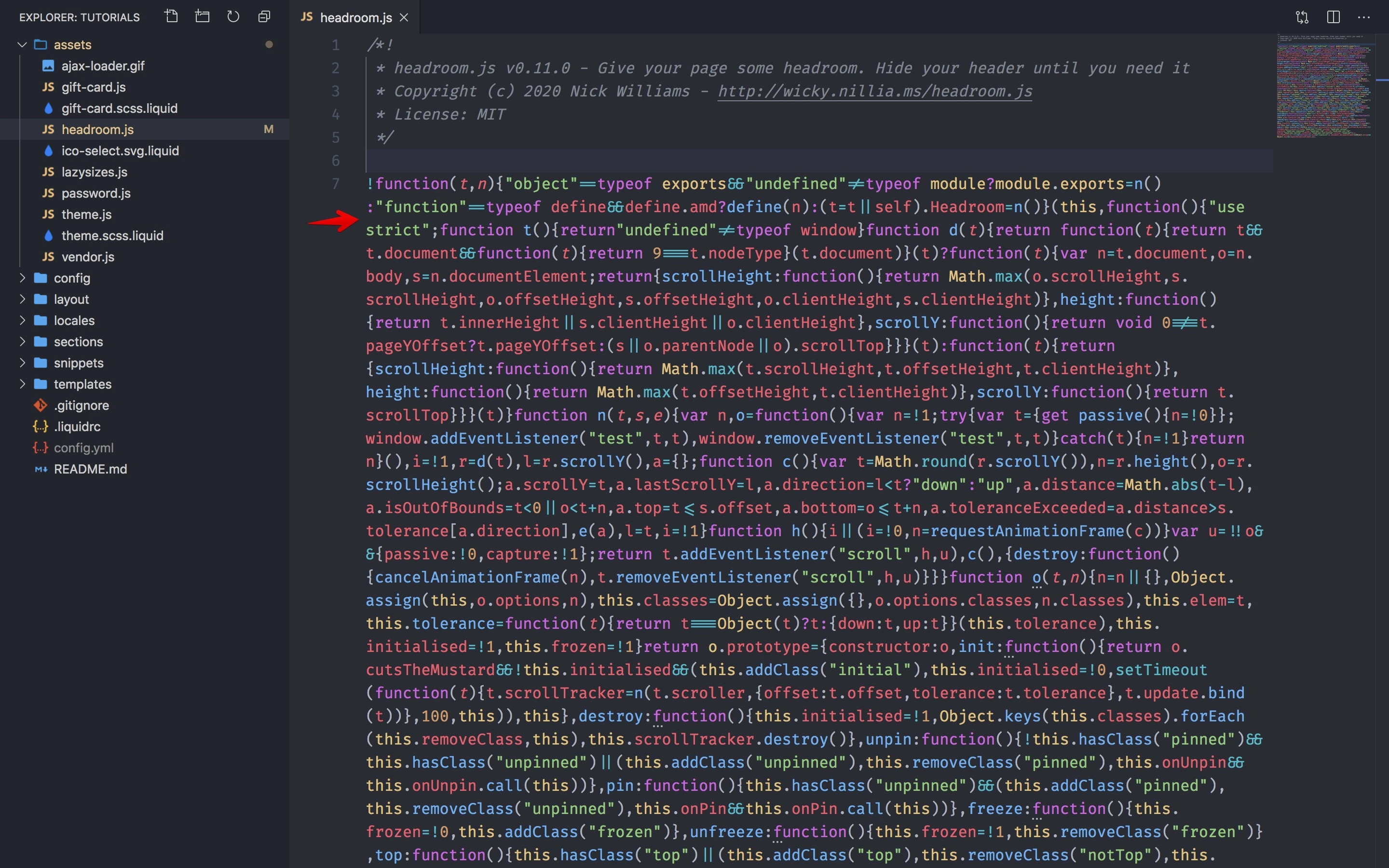Expand the layout folder
The image size is (1389, 868).
click(22, 299)
